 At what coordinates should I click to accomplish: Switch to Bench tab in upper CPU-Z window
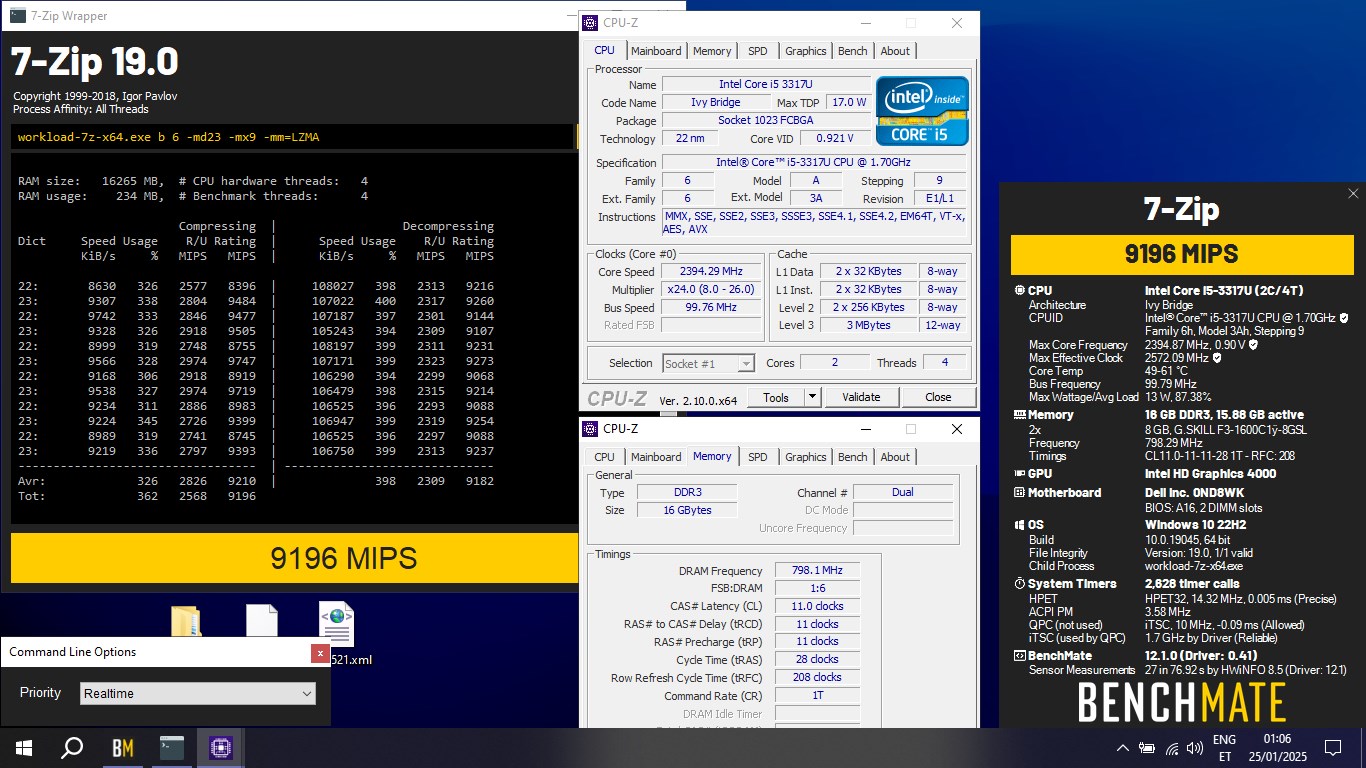853,51
